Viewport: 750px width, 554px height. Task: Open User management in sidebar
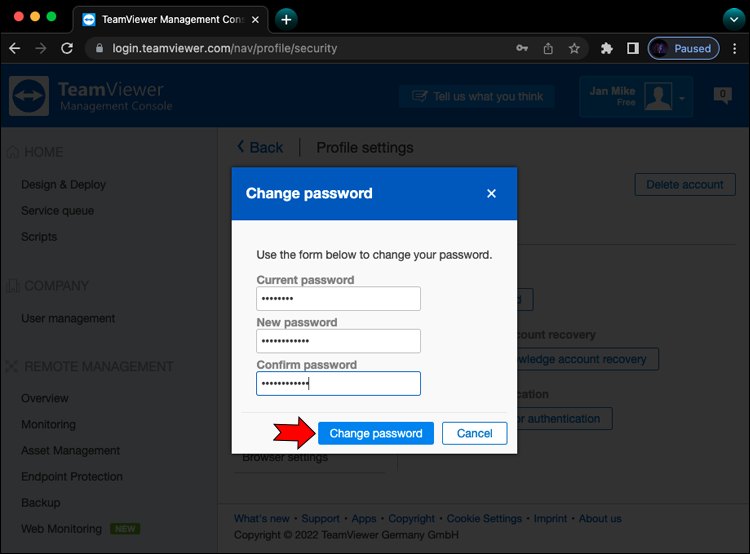click(x=68, y=319)
